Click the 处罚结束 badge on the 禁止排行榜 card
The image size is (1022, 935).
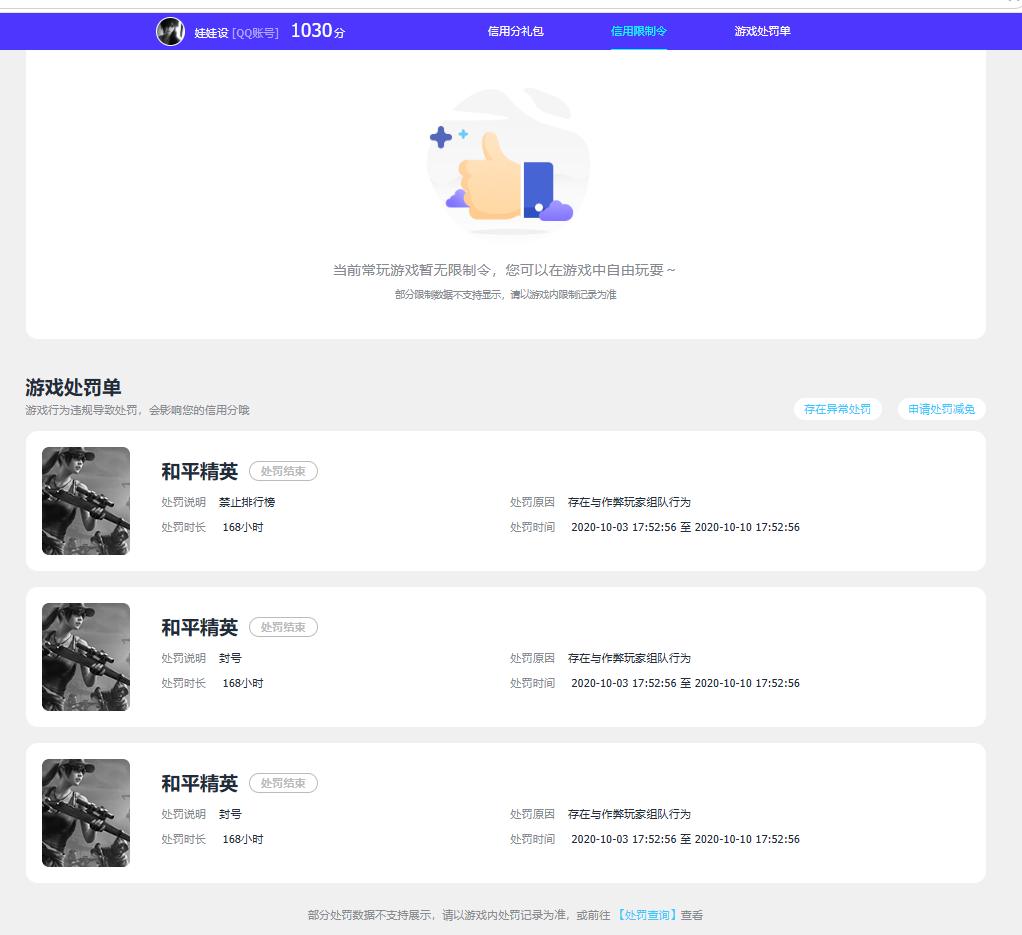[x=284, y=471]
